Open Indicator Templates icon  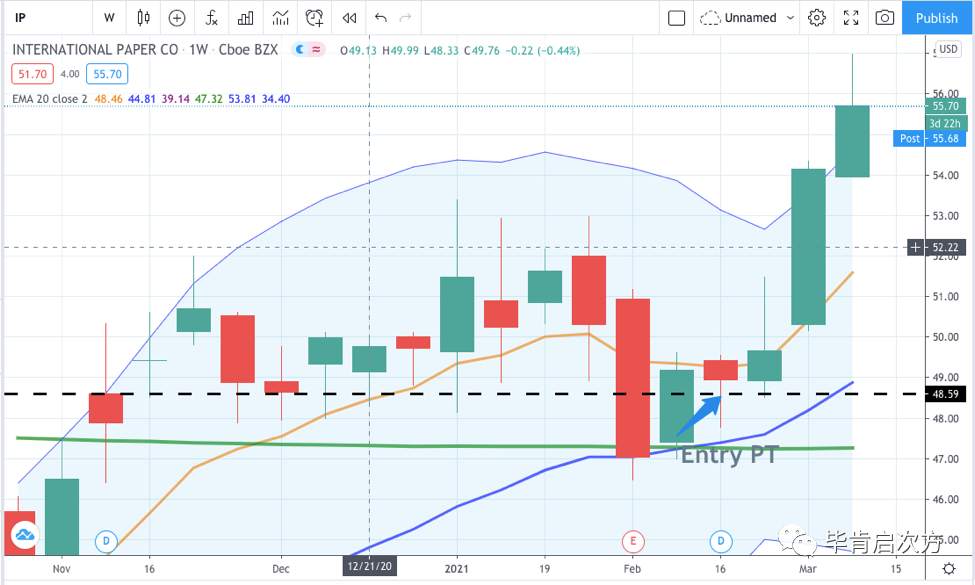pyautogui.click(x=280, y=18)
